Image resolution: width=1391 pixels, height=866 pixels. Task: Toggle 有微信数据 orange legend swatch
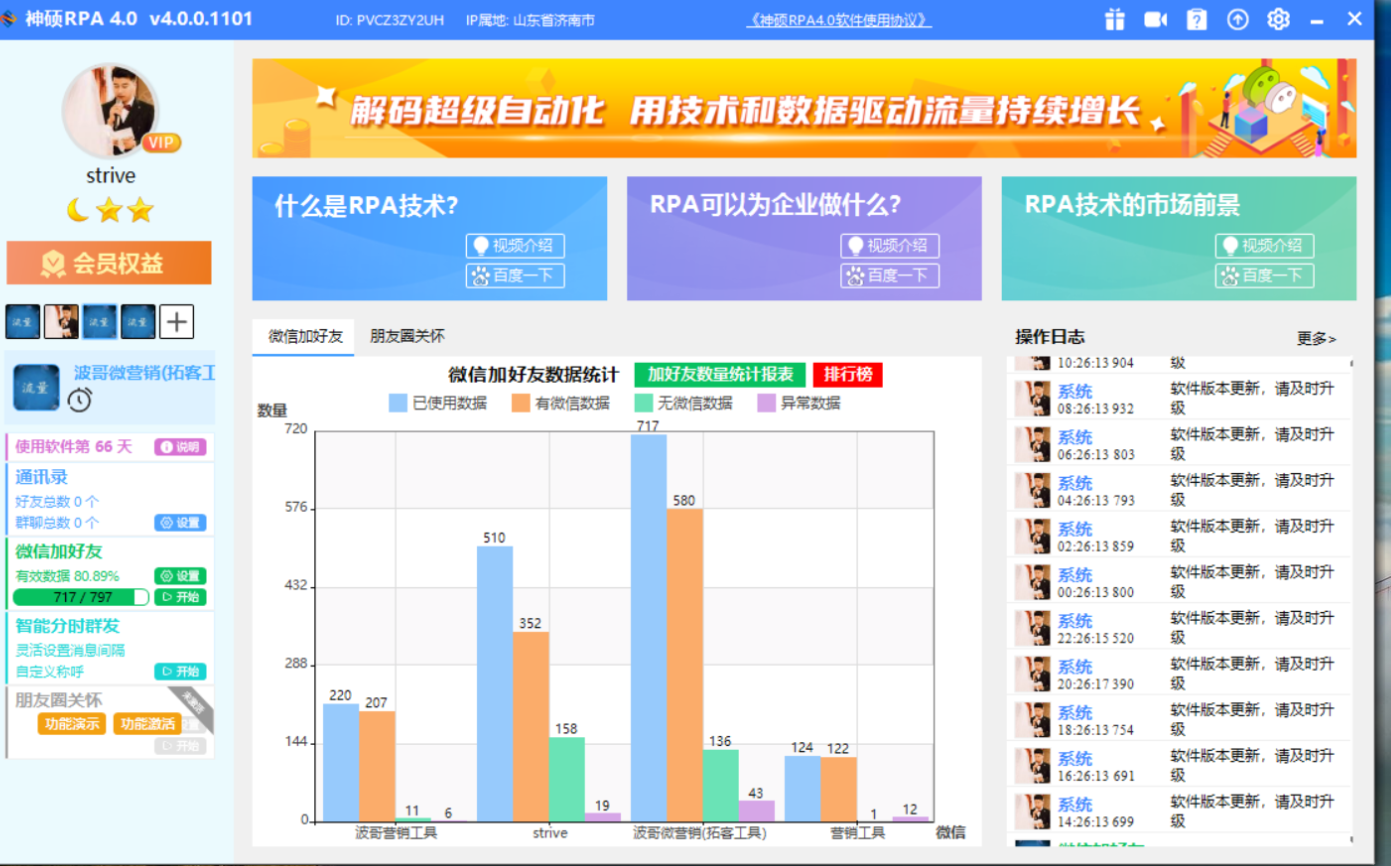(x=521, y=403)
